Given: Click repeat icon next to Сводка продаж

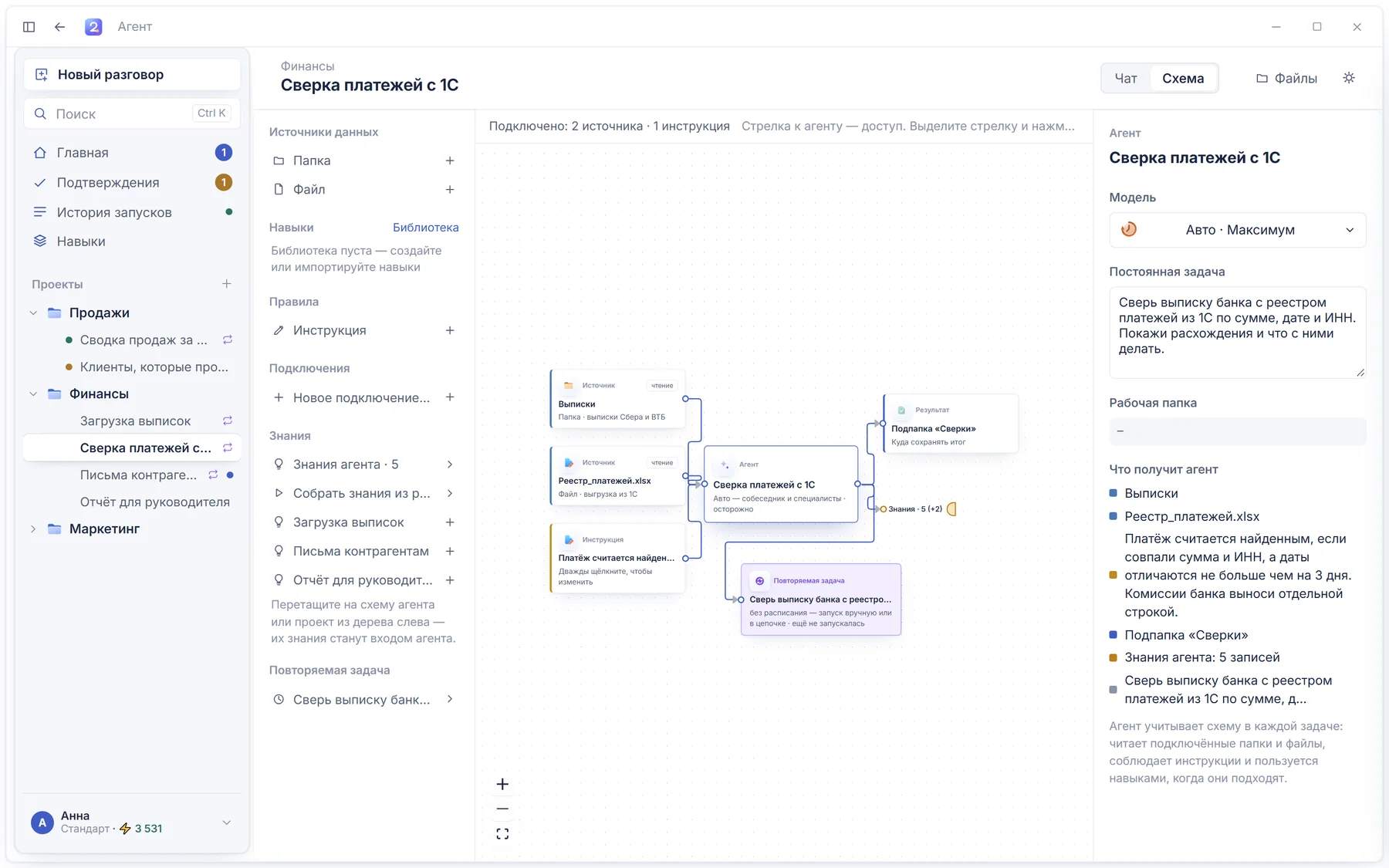Looking at the screenshot, I should tap(228, 339).
